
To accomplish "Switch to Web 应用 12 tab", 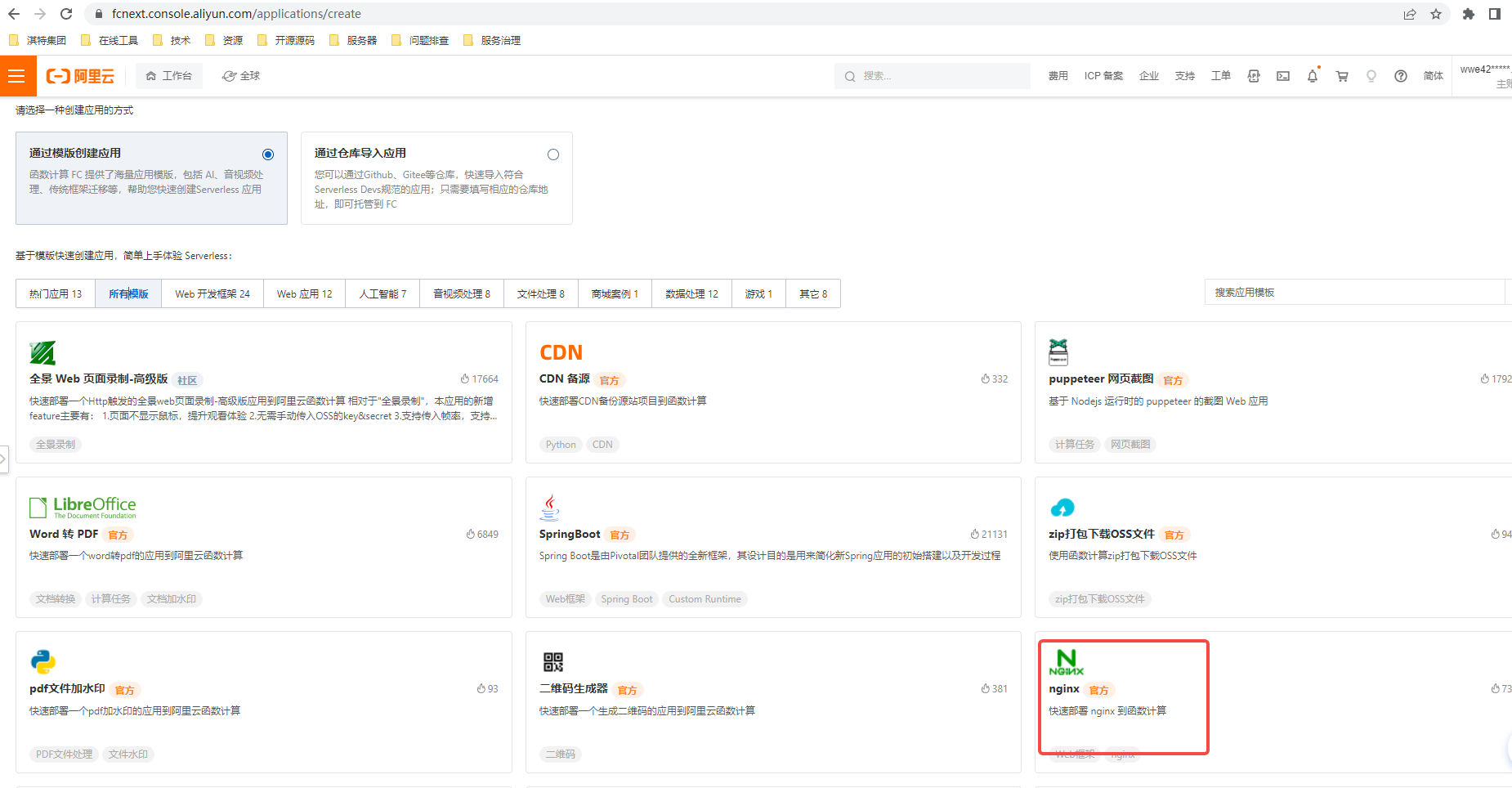I will pyautogui.click(x=304, y=293).
